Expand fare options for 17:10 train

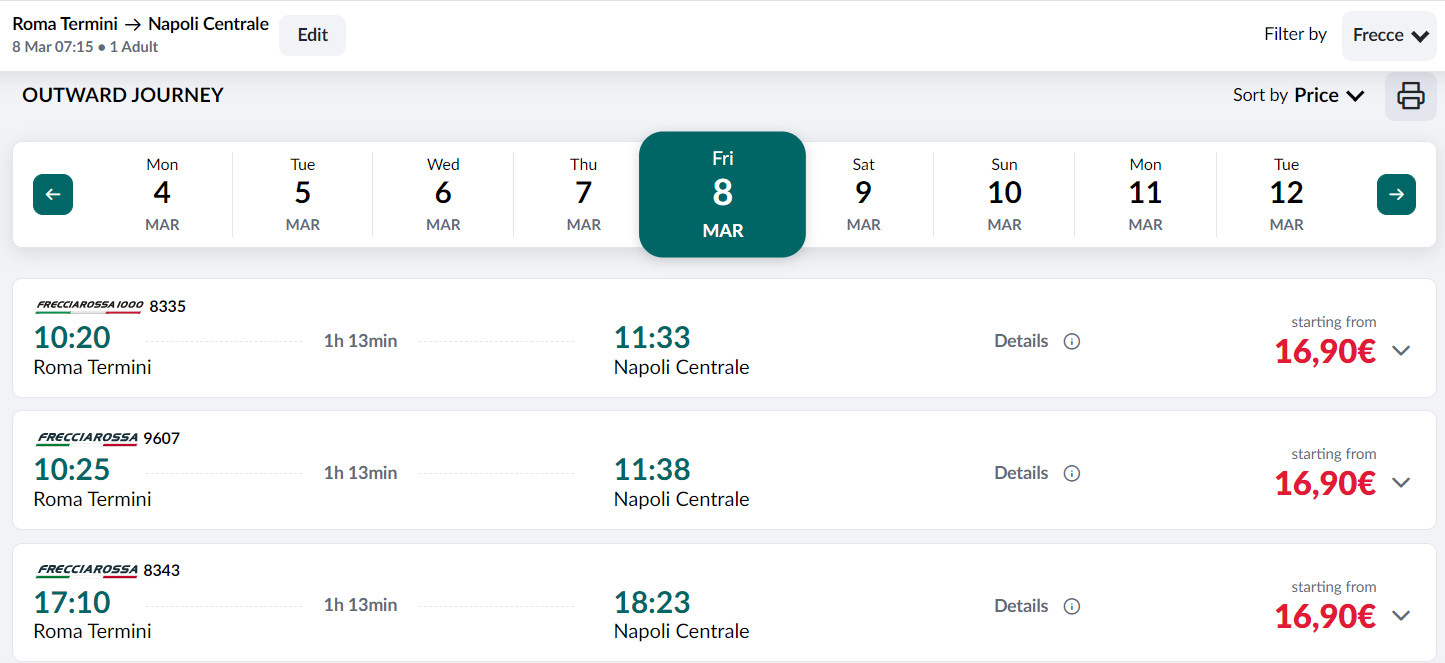click(x=1401, y=616)
